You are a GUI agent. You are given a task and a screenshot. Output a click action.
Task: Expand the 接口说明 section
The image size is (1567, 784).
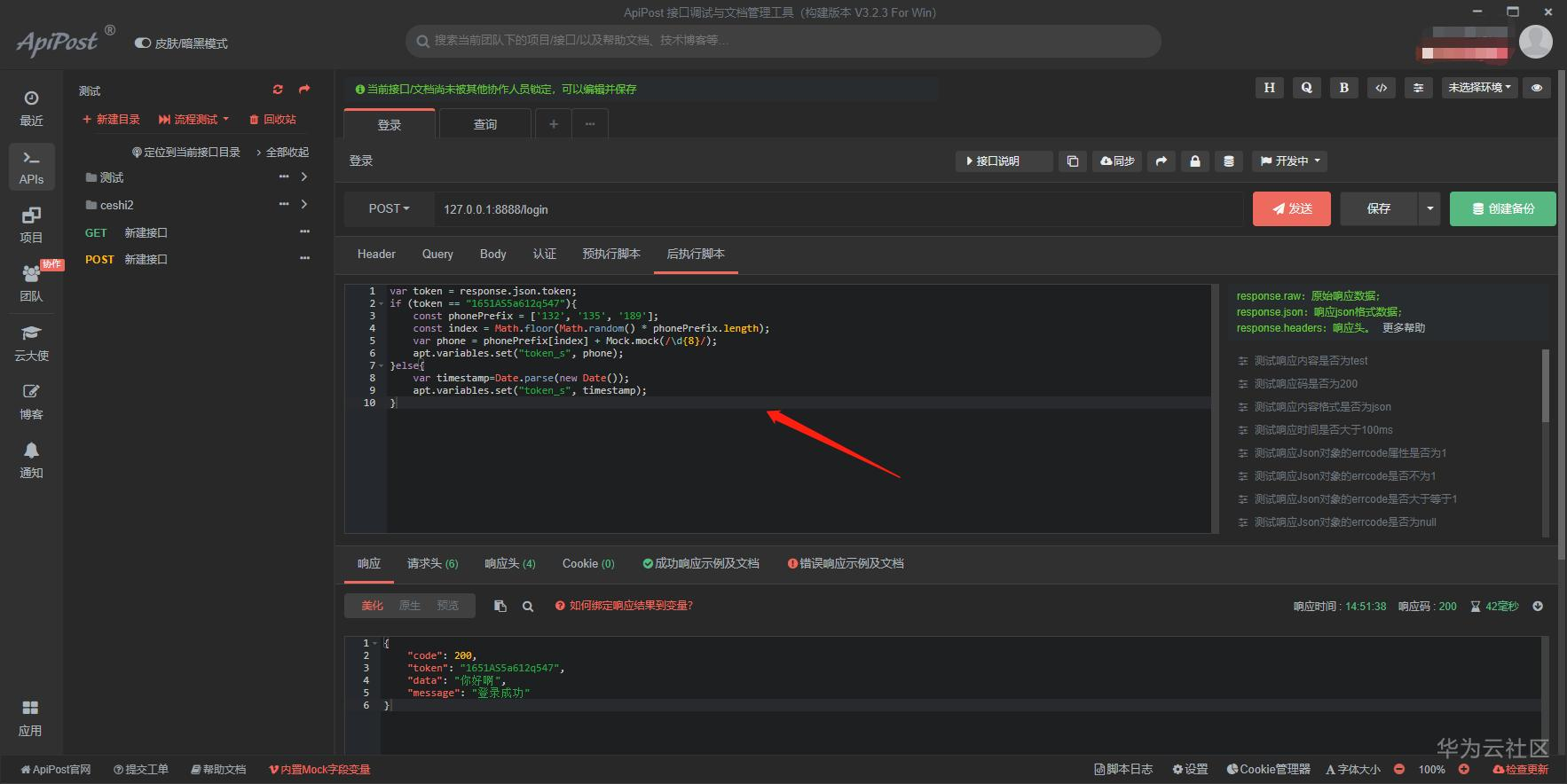point(1004,161)
